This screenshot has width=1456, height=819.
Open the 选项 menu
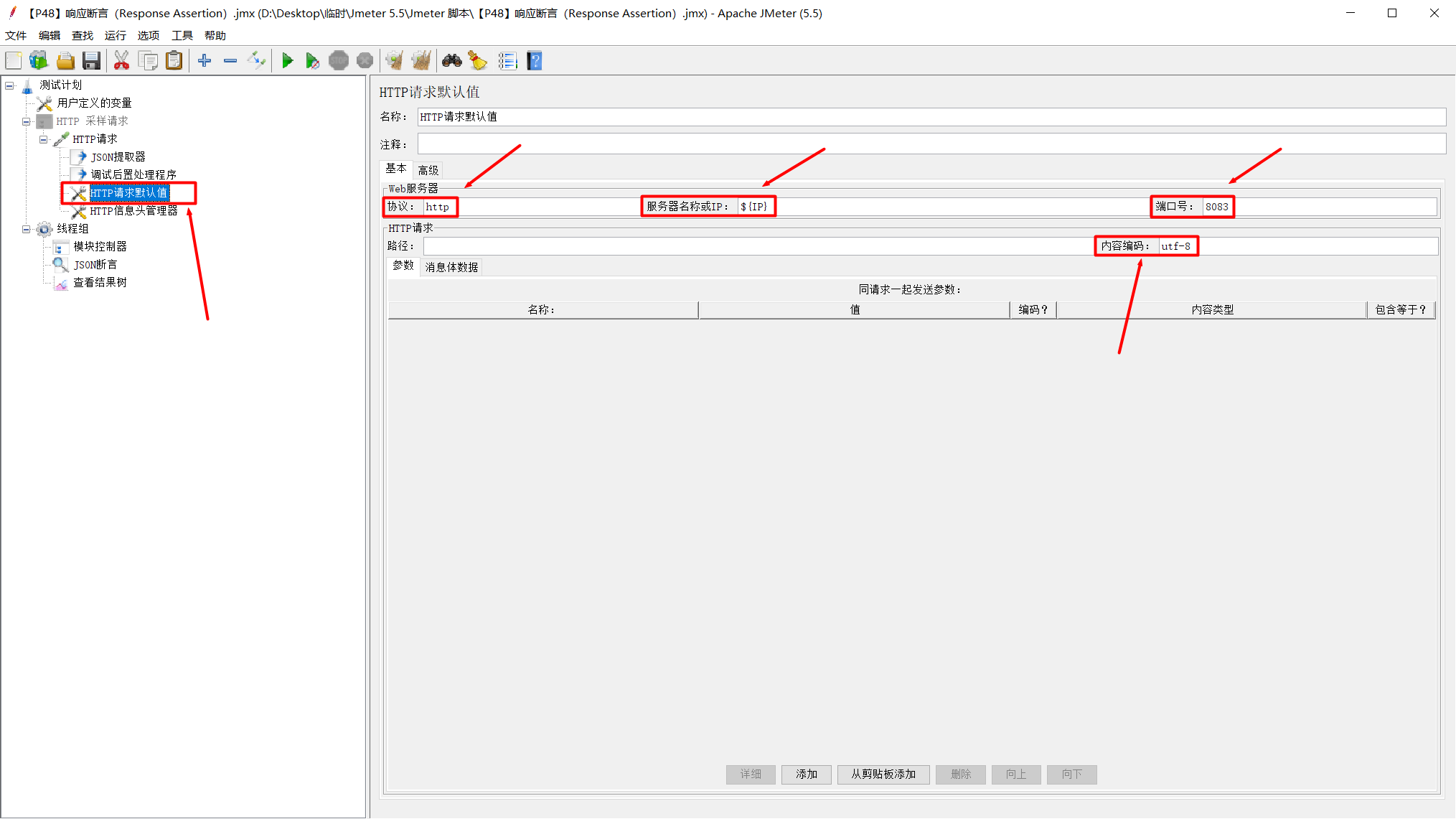[149, 36]
